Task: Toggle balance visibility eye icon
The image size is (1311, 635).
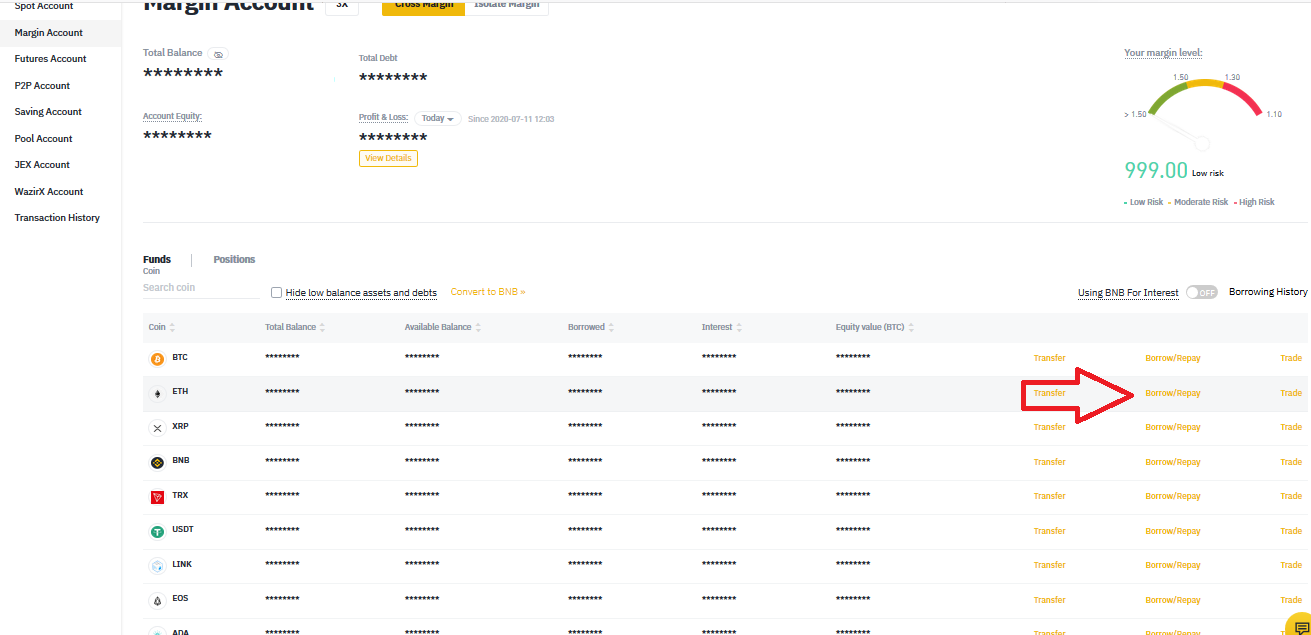Action: point(219,54)
